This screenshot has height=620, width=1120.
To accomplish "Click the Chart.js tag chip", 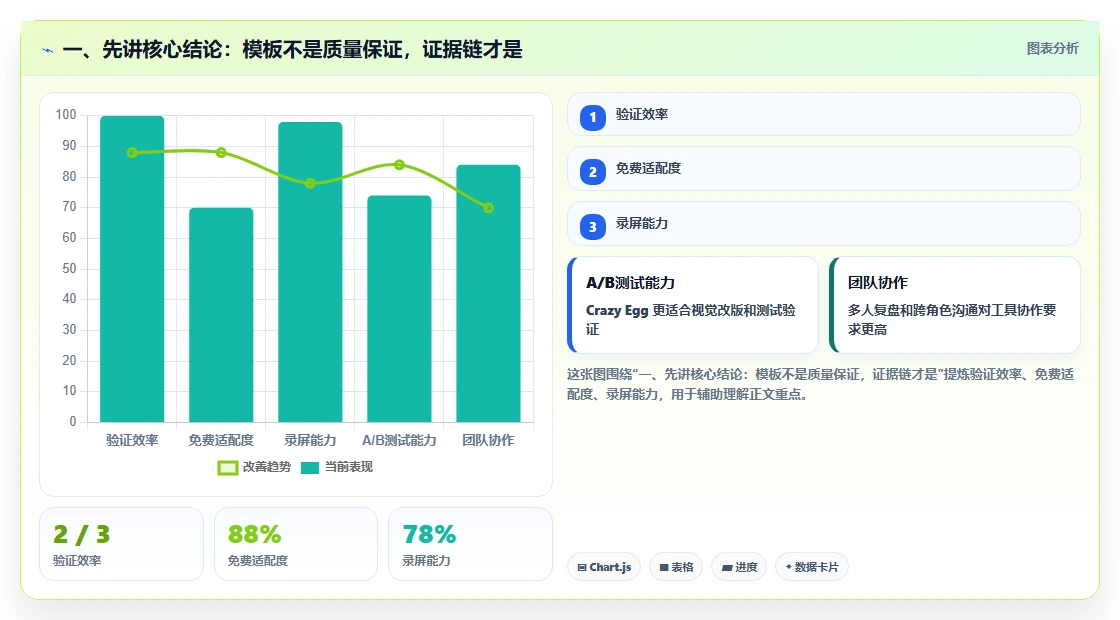I will pos(604,567).
